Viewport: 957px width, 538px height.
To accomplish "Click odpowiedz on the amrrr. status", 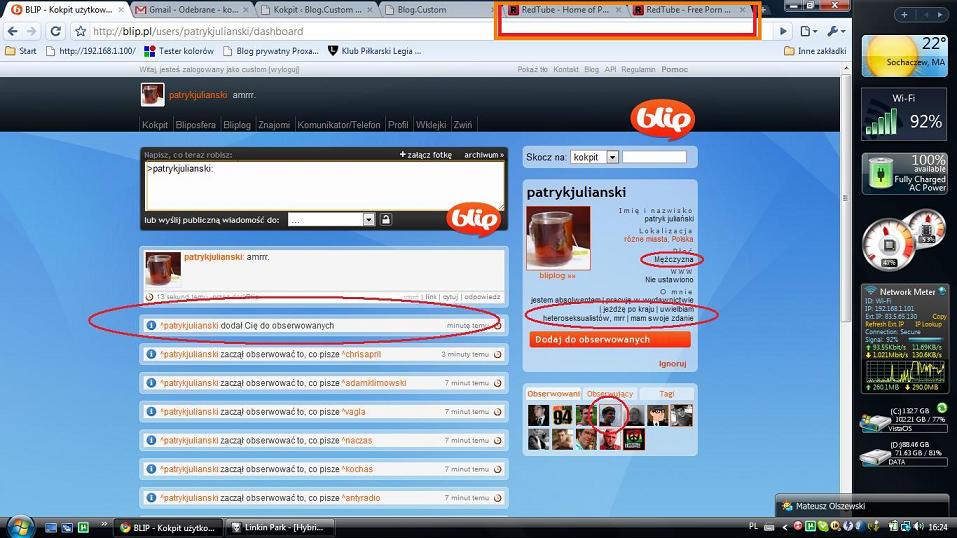I will tap(482, 297).
